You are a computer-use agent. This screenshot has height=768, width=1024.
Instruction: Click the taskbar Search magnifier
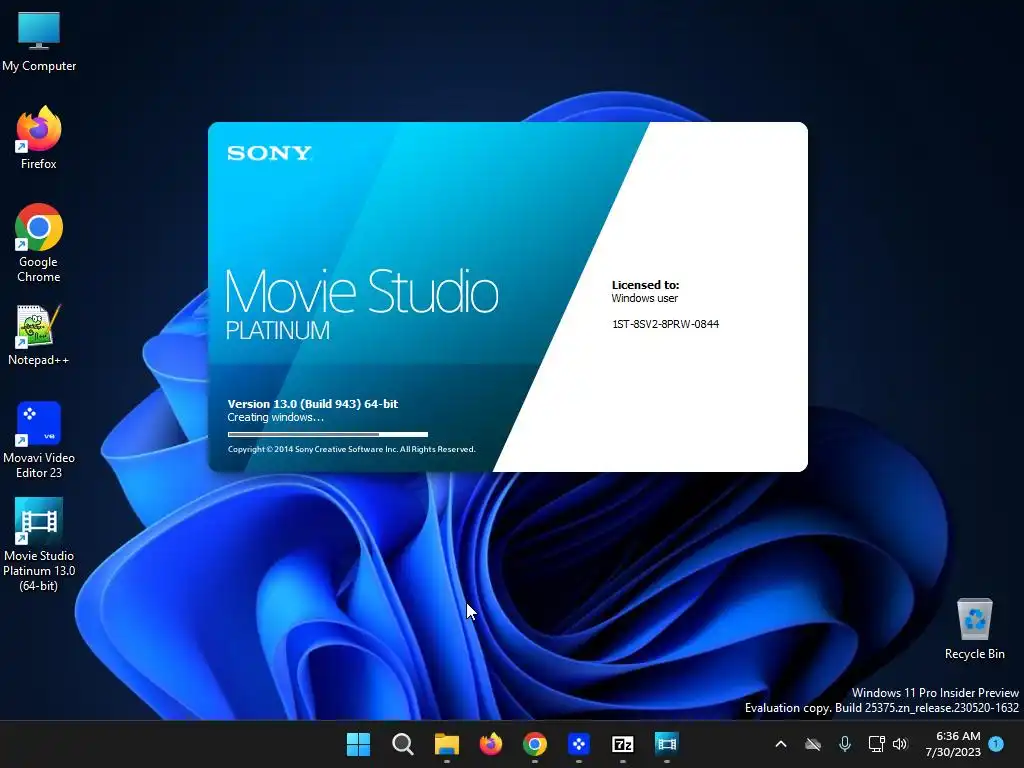coord(402,744)
